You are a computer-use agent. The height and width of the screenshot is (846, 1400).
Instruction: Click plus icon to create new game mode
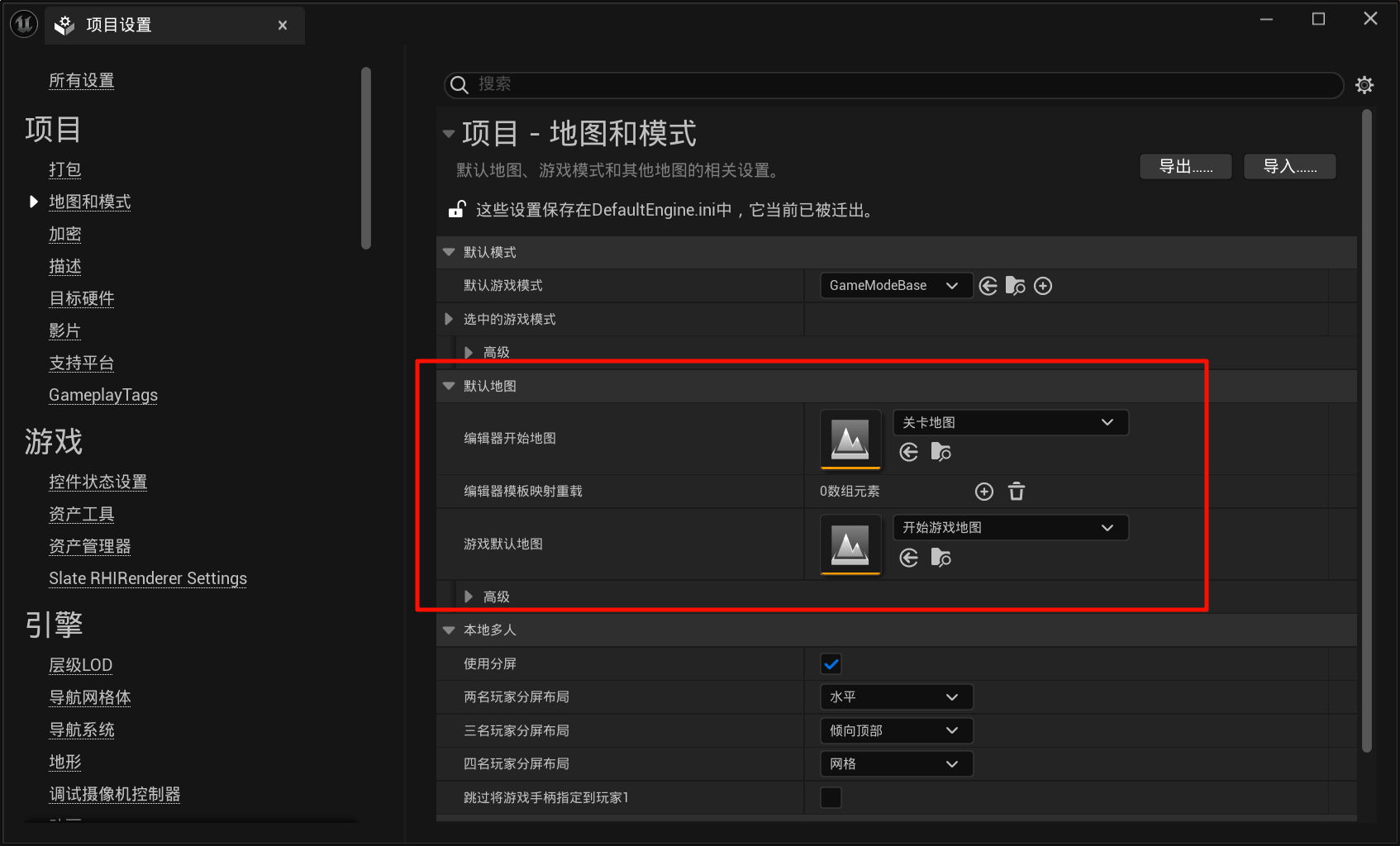coord(1043,286)
